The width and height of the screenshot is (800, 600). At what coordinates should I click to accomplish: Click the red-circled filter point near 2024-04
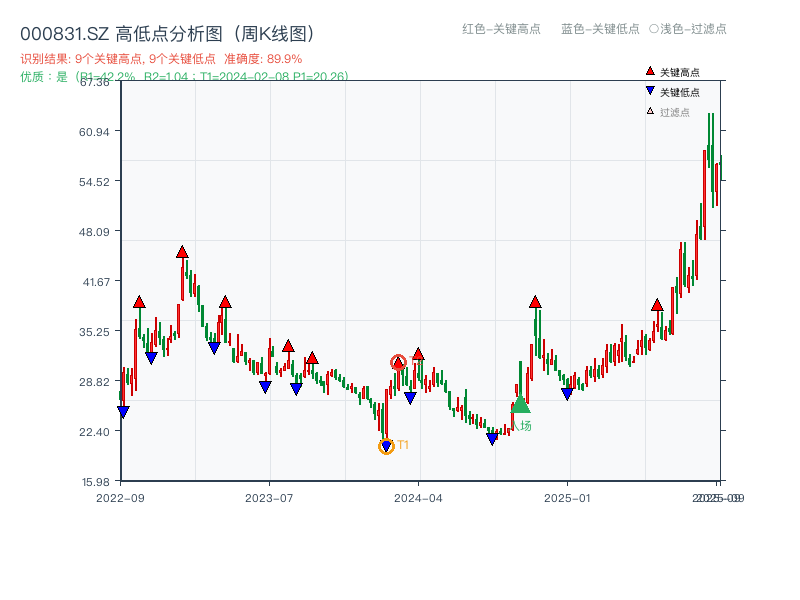point(398,362)
